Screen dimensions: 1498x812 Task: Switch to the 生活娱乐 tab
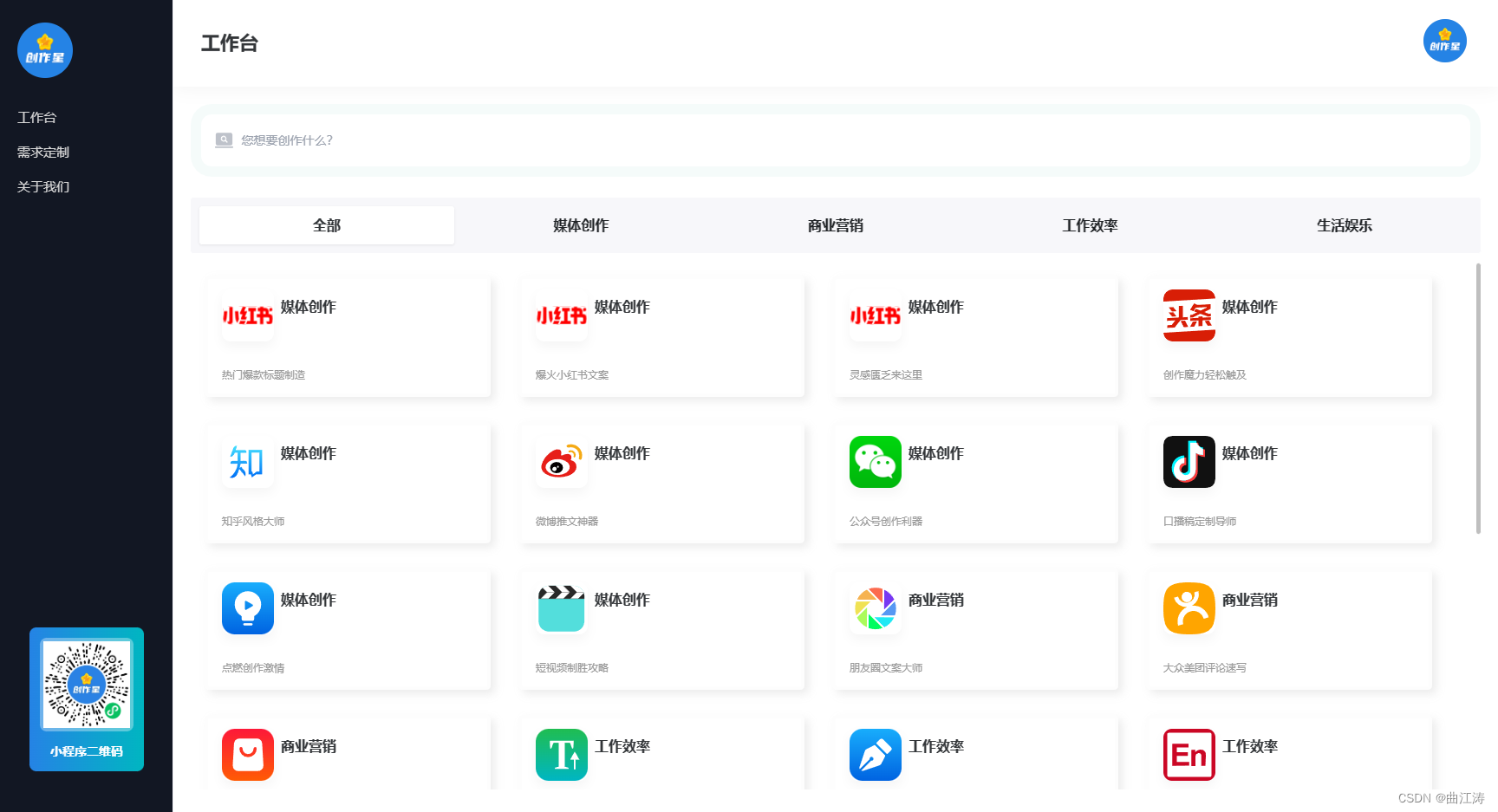click(1345, 225)
